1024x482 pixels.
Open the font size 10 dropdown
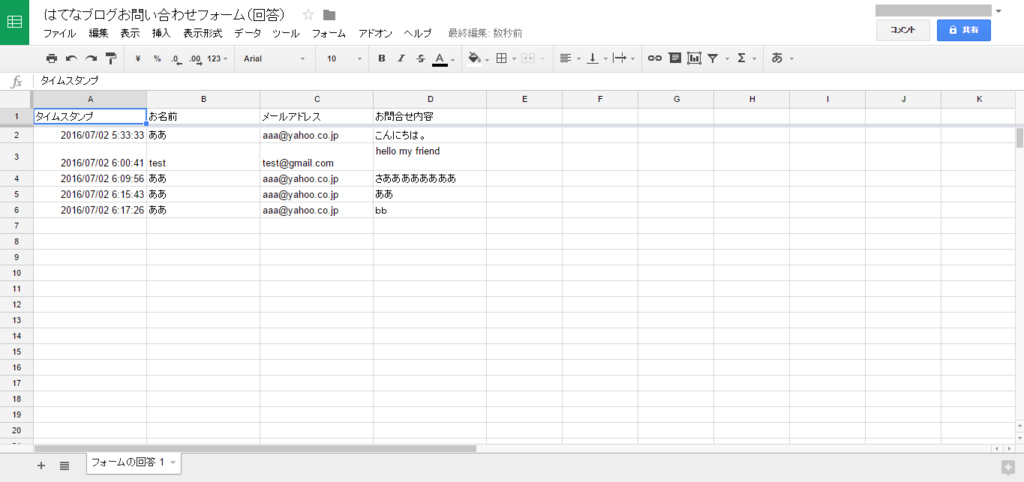(x=344, y=59)
